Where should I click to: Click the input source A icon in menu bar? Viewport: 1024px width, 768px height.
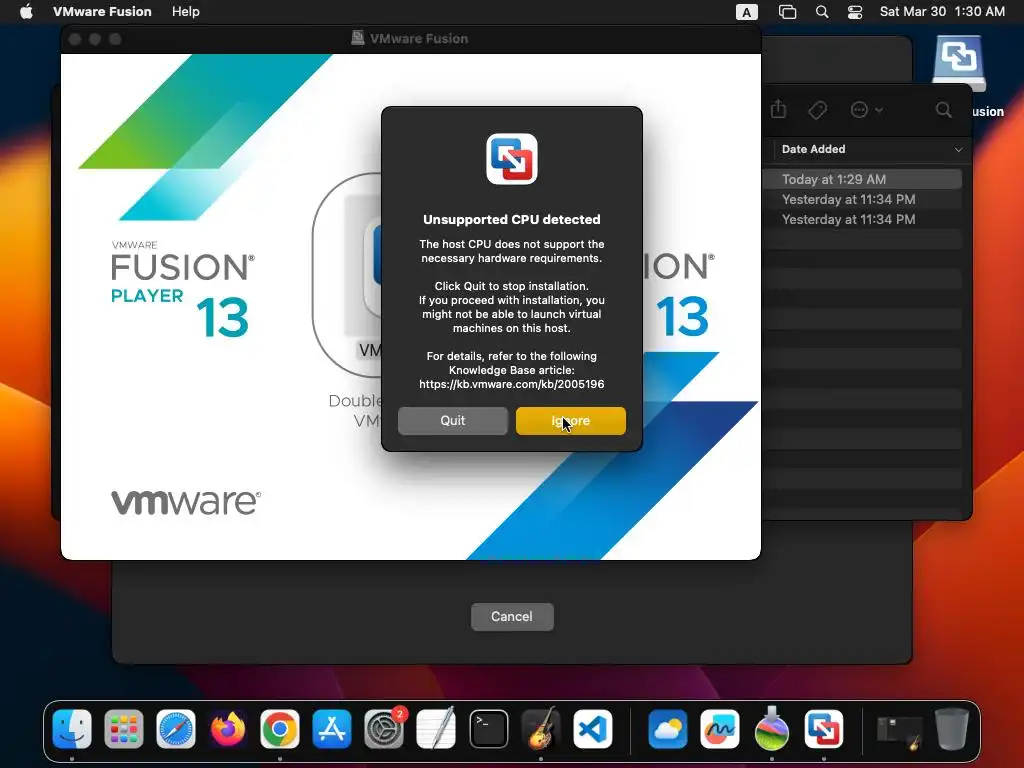[746, 12]
